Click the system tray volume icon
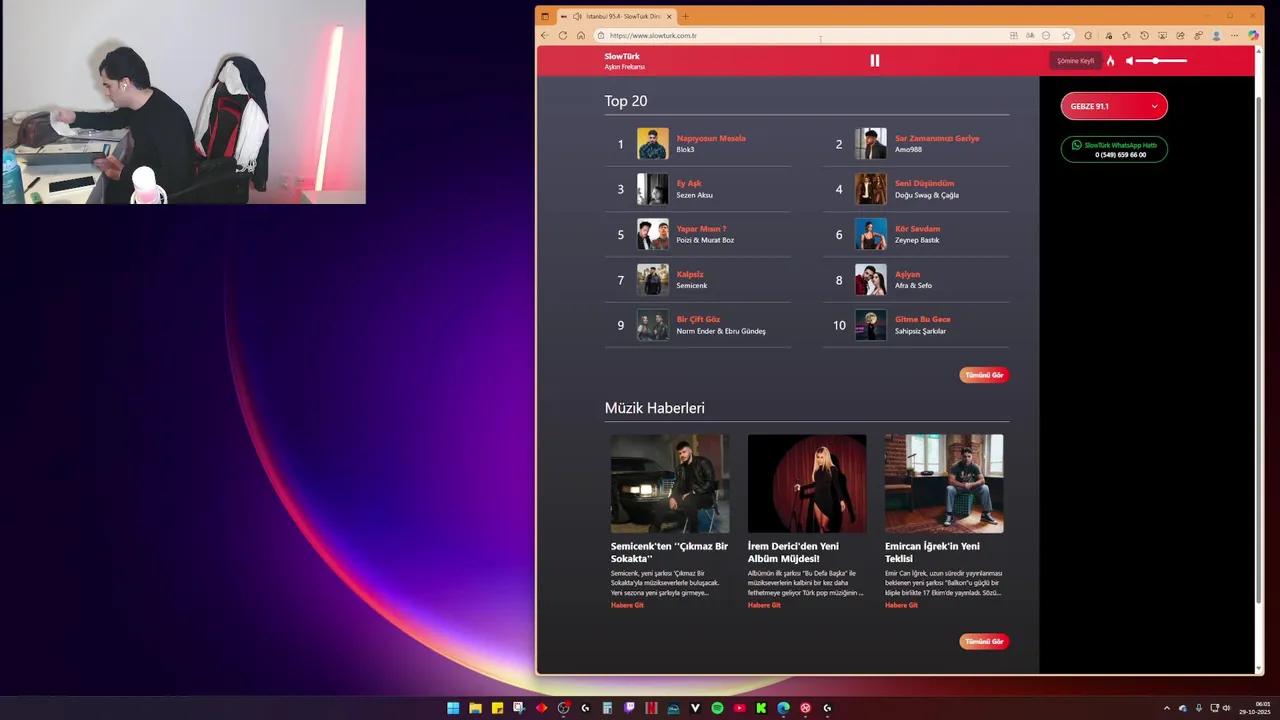Screen dimensions: 1280x720 1227,708
